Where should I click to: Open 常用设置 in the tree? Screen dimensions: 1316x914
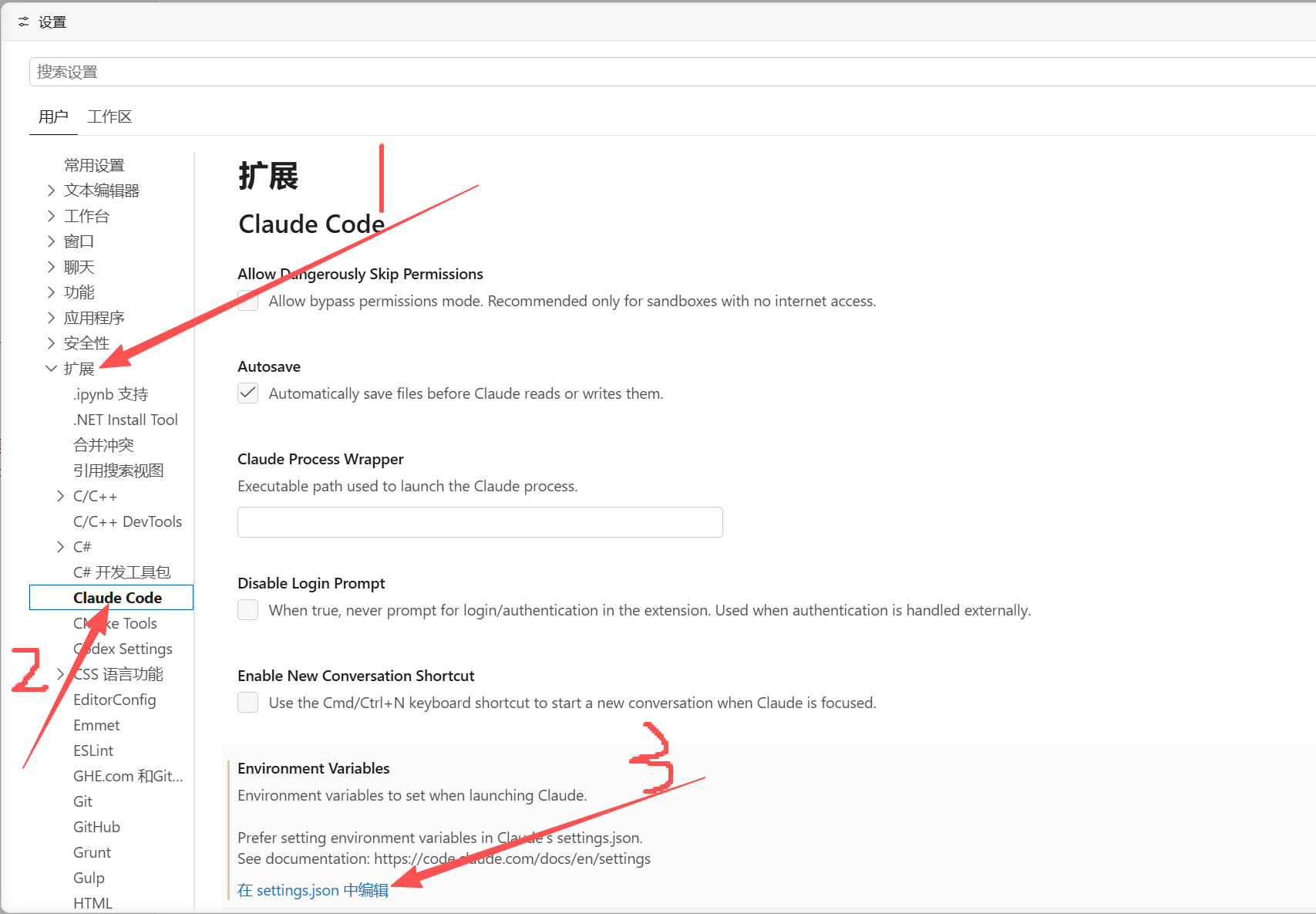click(94, 165)
